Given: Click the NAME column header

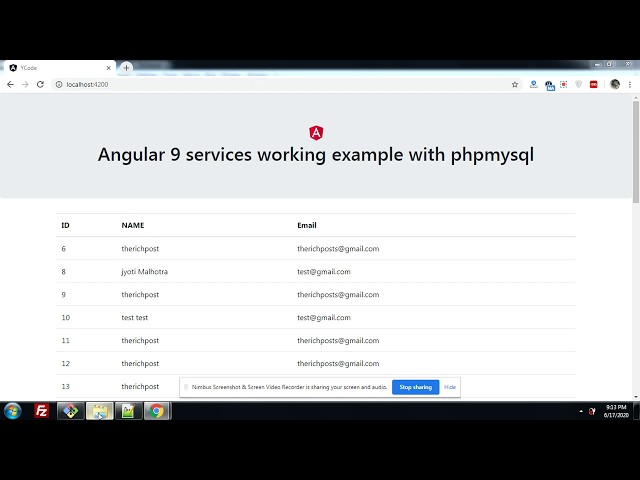Looking at the screenshot, I should click(133, 225).
